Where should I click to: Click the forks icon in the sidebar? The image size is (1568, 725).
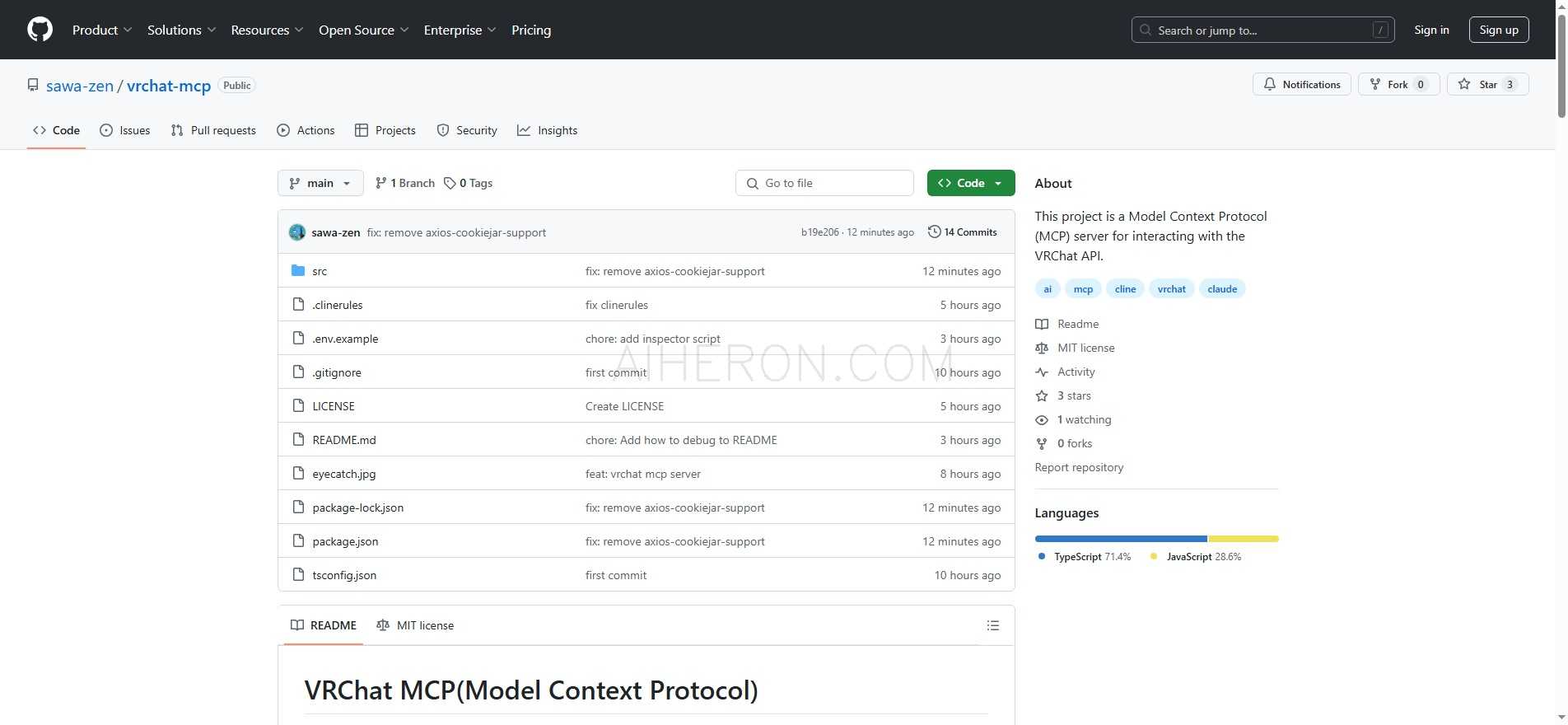(1041, 443)
